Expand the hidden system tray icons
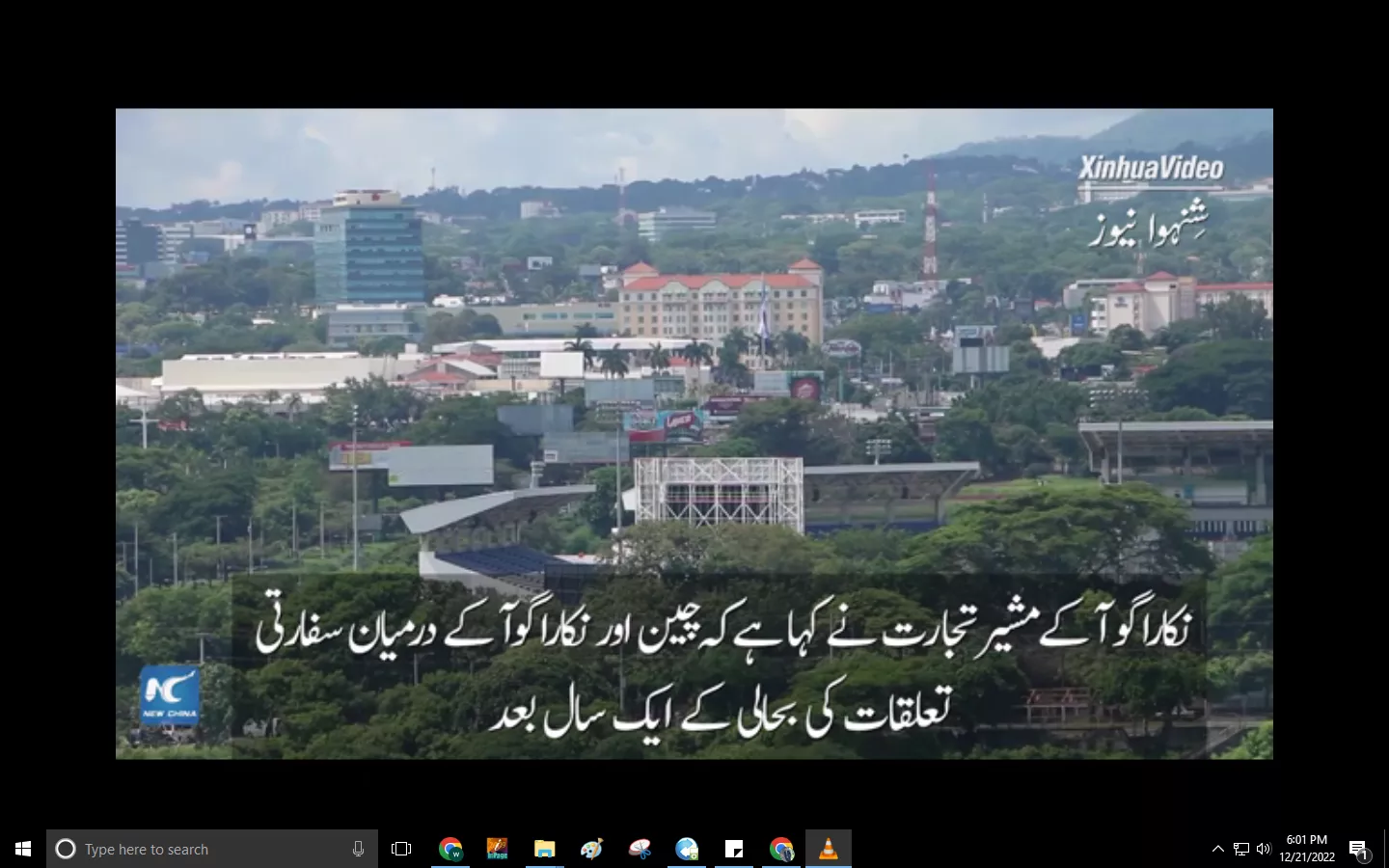The width and height of the screenshot is (1389, 868). [1217, 849]
